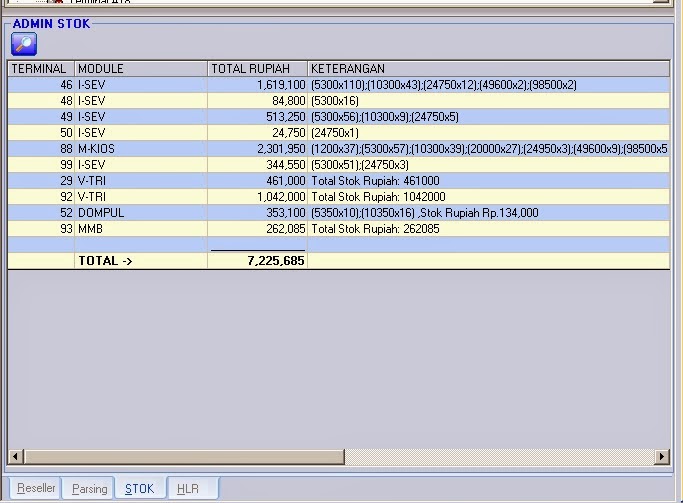This screenshot has height=503, width=683.
Task: Select the 1,619,100 total rupiah value
Action: [x=258, y=85]
